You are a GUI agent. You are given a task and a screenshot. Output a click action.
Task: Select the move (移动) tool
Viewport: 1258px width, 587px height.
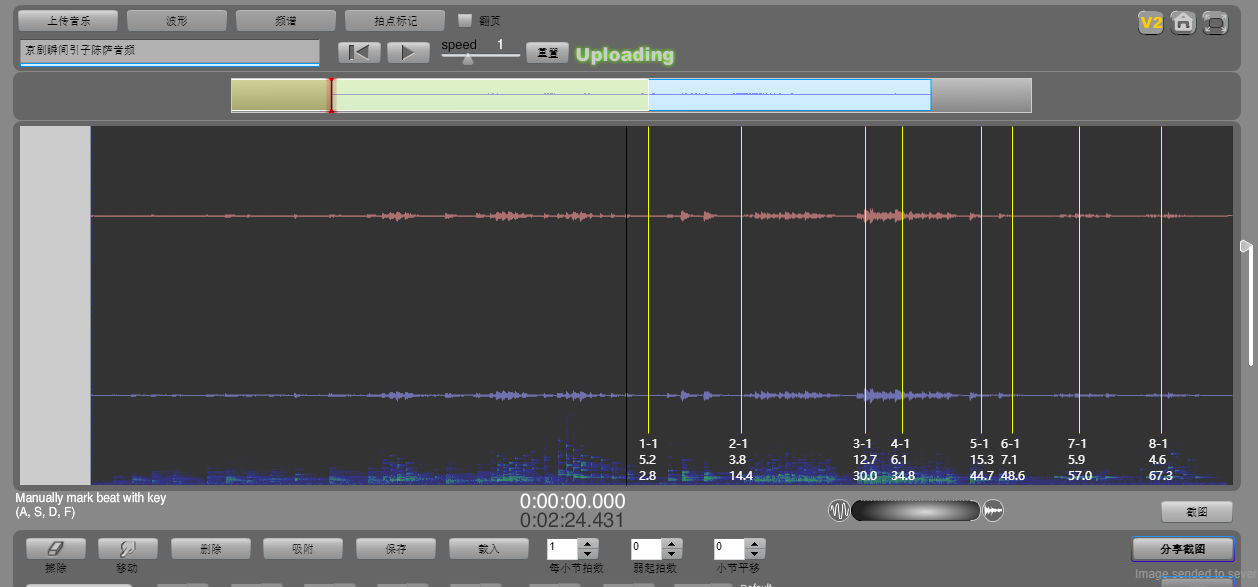pyautogui.click(x=127, y=548)
